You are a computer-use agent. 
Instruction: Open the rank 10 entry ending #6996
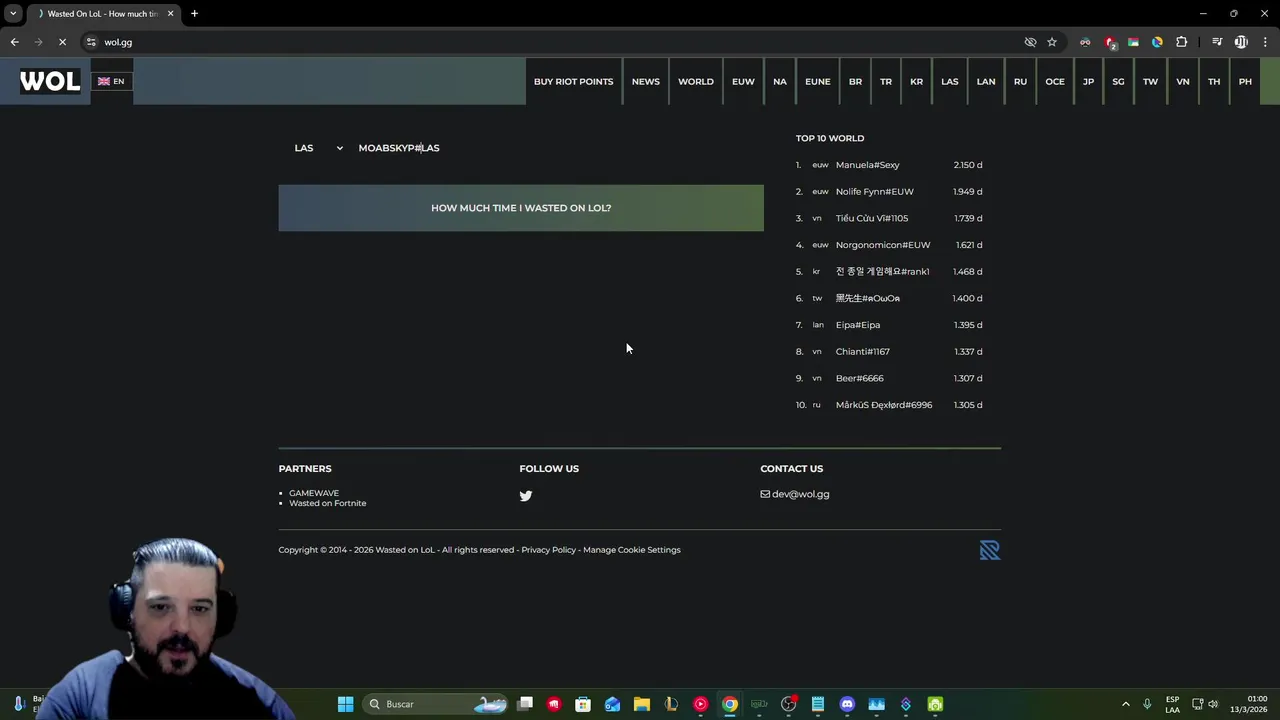[884, 405]
